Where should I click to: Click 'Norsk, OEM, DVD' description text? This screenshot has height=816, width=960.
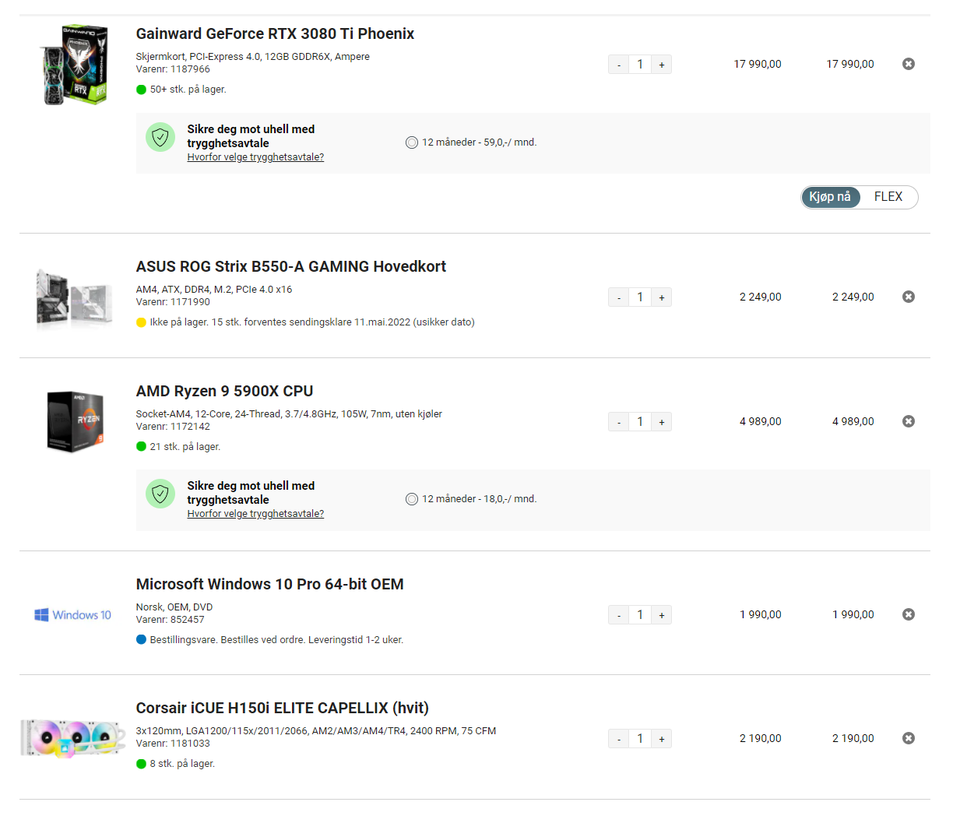(174, 607)
